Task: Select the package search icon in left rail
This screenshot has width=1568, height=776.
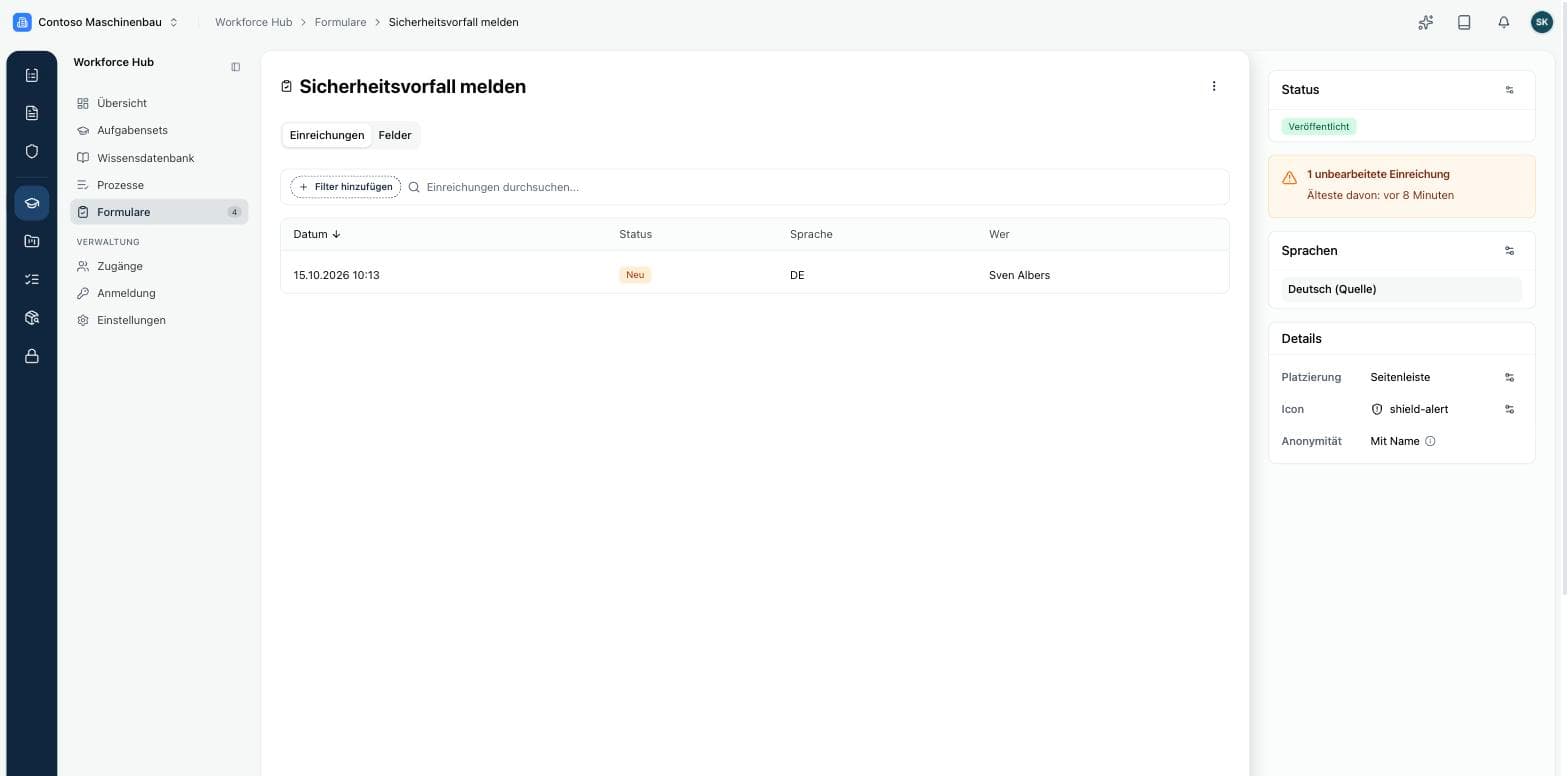Action: coord(32,318)
